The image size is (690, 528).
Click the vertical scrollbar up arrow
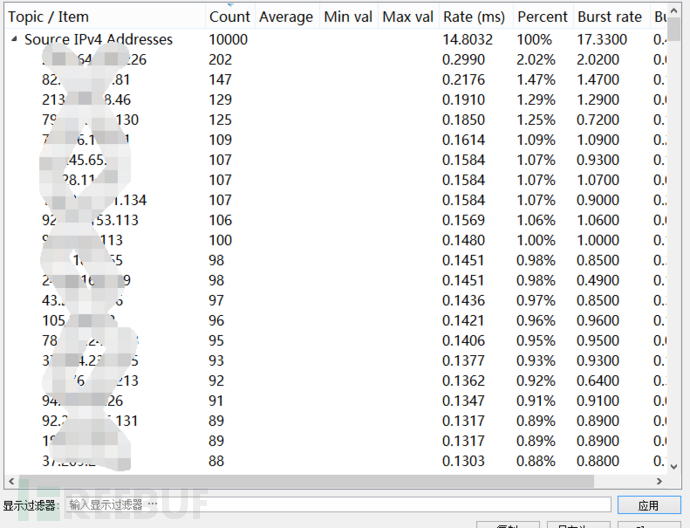674,11
